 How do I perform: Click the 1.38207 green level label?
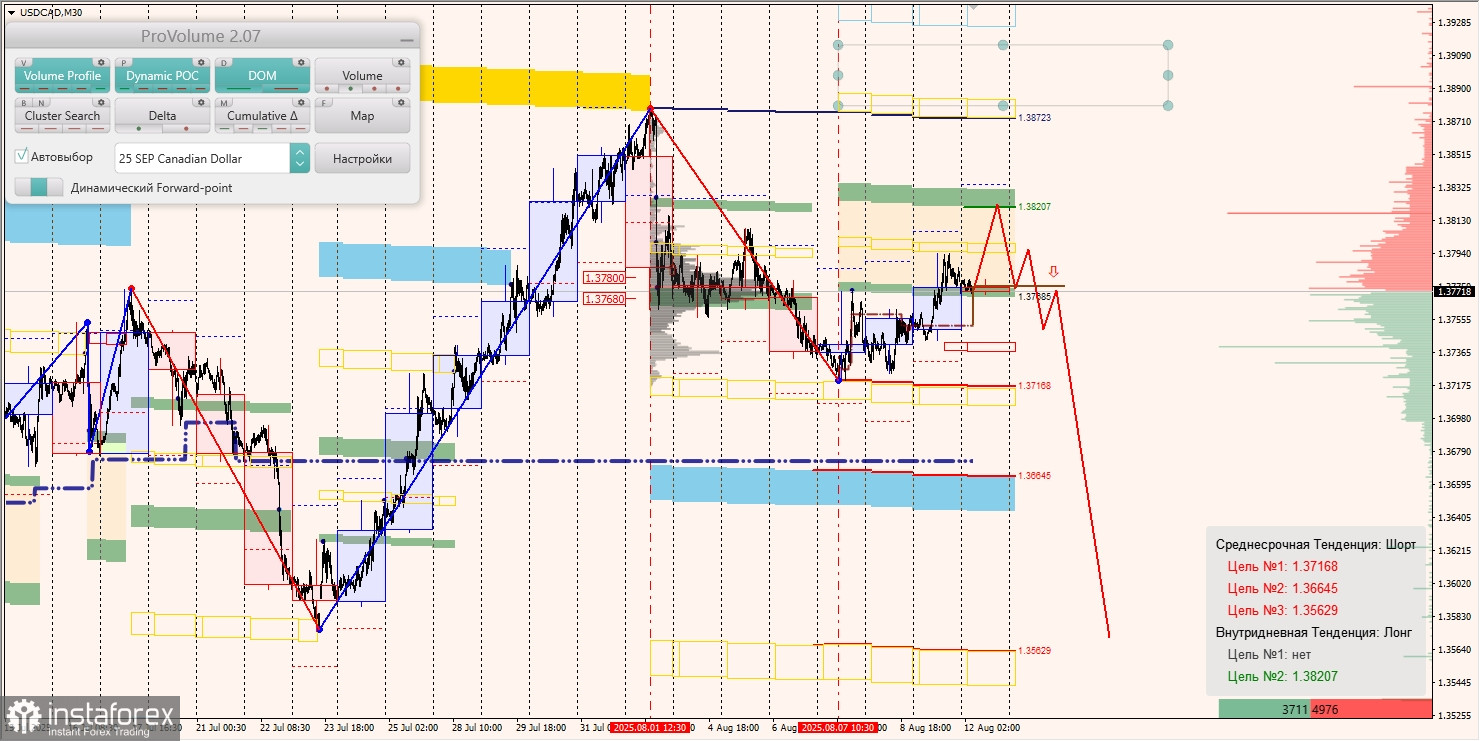click(x=1034, y=206)
